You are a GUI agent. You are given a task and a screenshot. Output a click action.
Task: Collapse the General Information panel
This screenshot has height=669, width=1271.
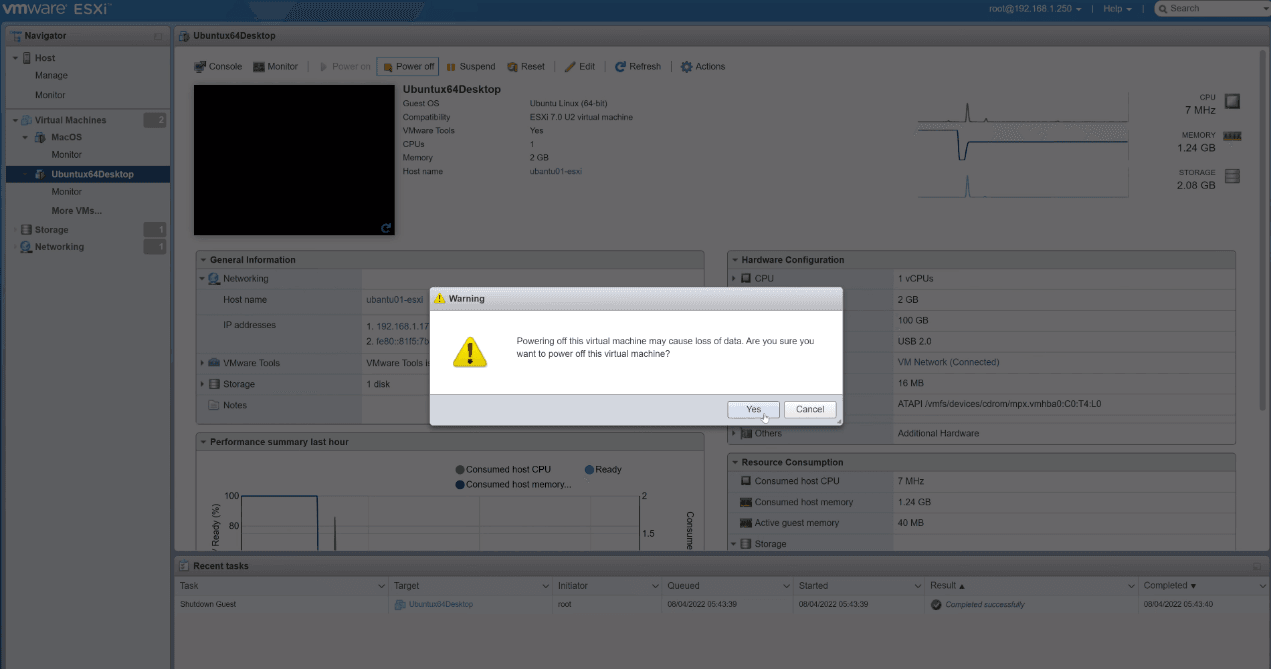pos(203,260)
